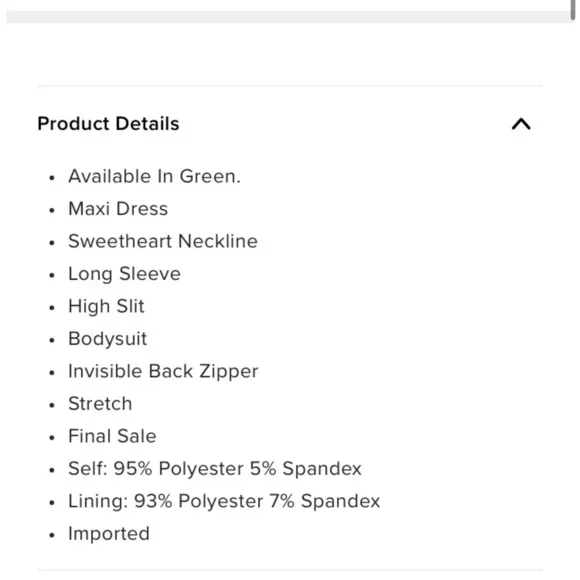The image size is (580, 580).
Task: Click the 'Final Sale' entry
Action: tap(112, 436)
